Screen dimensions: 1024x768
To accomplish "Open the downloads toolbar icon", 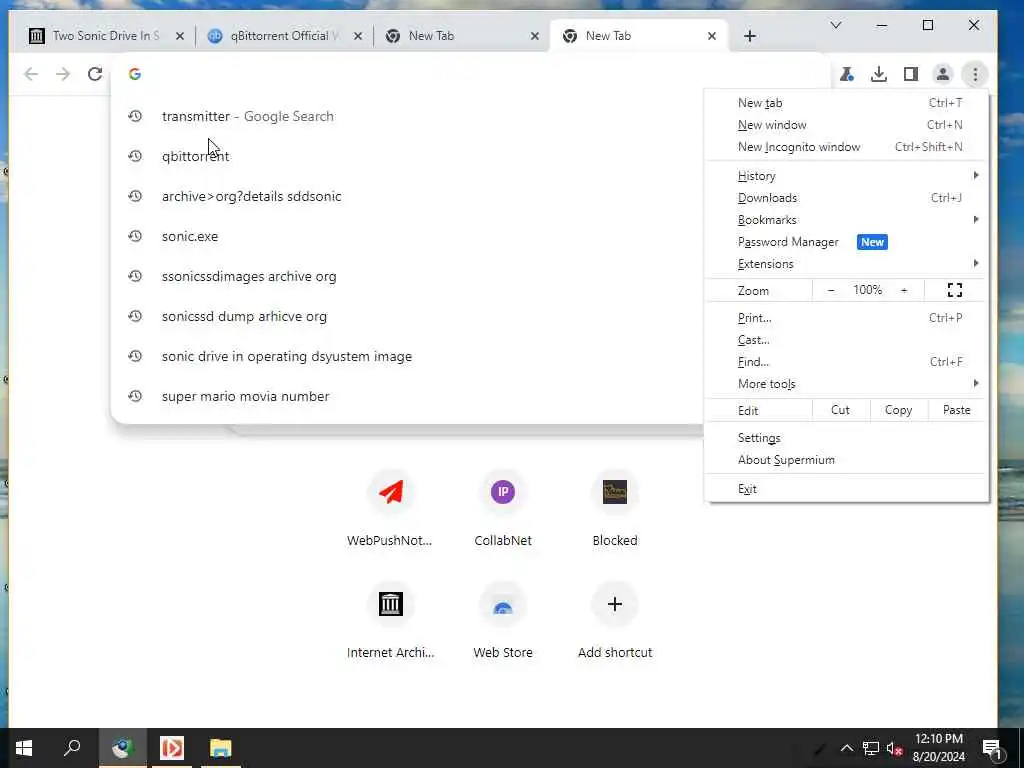I will tap(879, 74).
